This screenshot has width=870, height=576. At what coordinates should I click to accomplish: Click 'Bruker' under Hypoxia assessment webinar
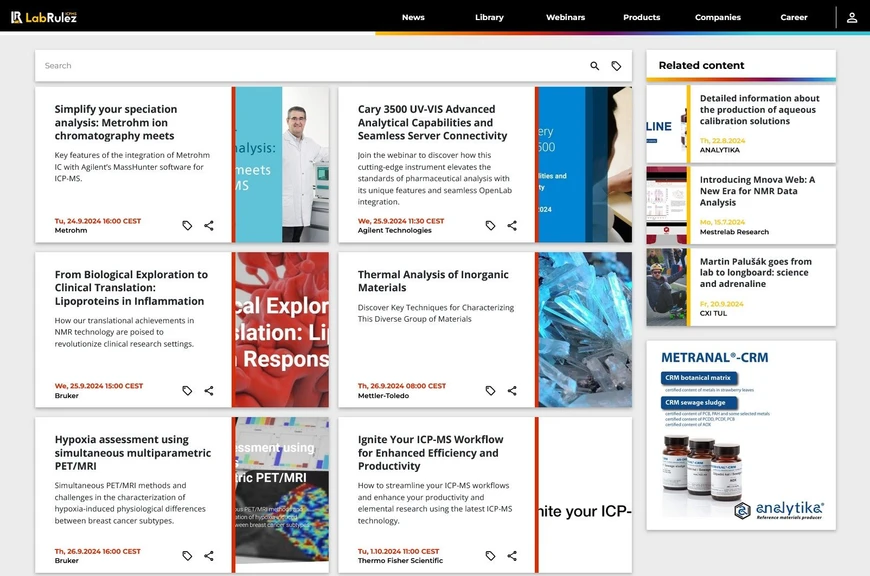click(67, 560)
